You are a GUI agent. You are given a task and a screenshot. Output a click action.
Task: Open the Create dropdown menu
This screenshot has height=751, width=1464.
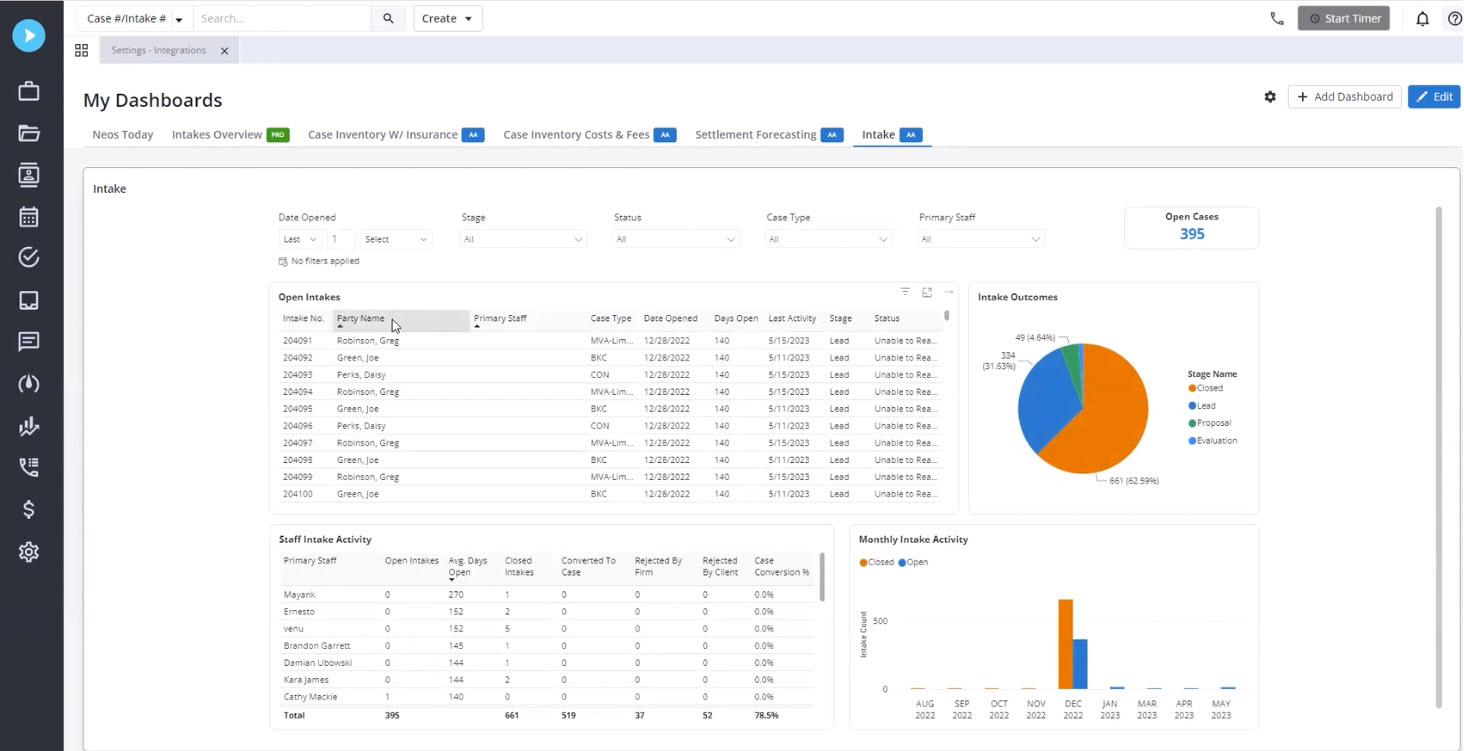click(x=447, y=18)
